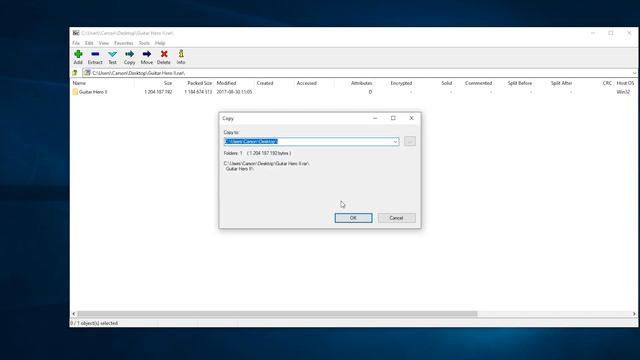
Task: Click the browse button next to Copy to
Action: (x=410, y=141)
